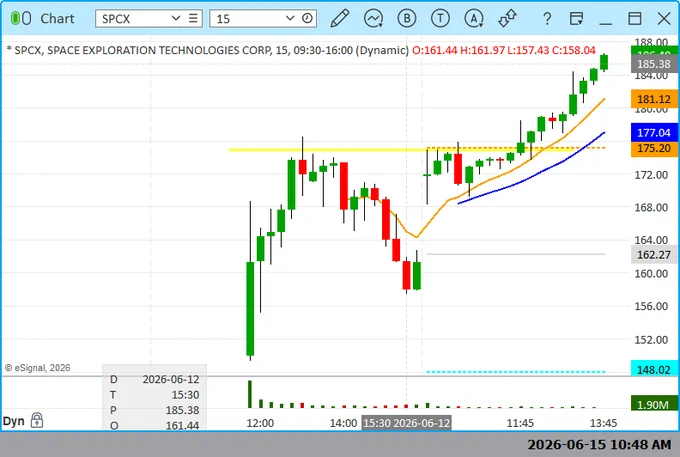Toggle the Dyn padlock icon

pyautogui.click(x=37, y=420)
